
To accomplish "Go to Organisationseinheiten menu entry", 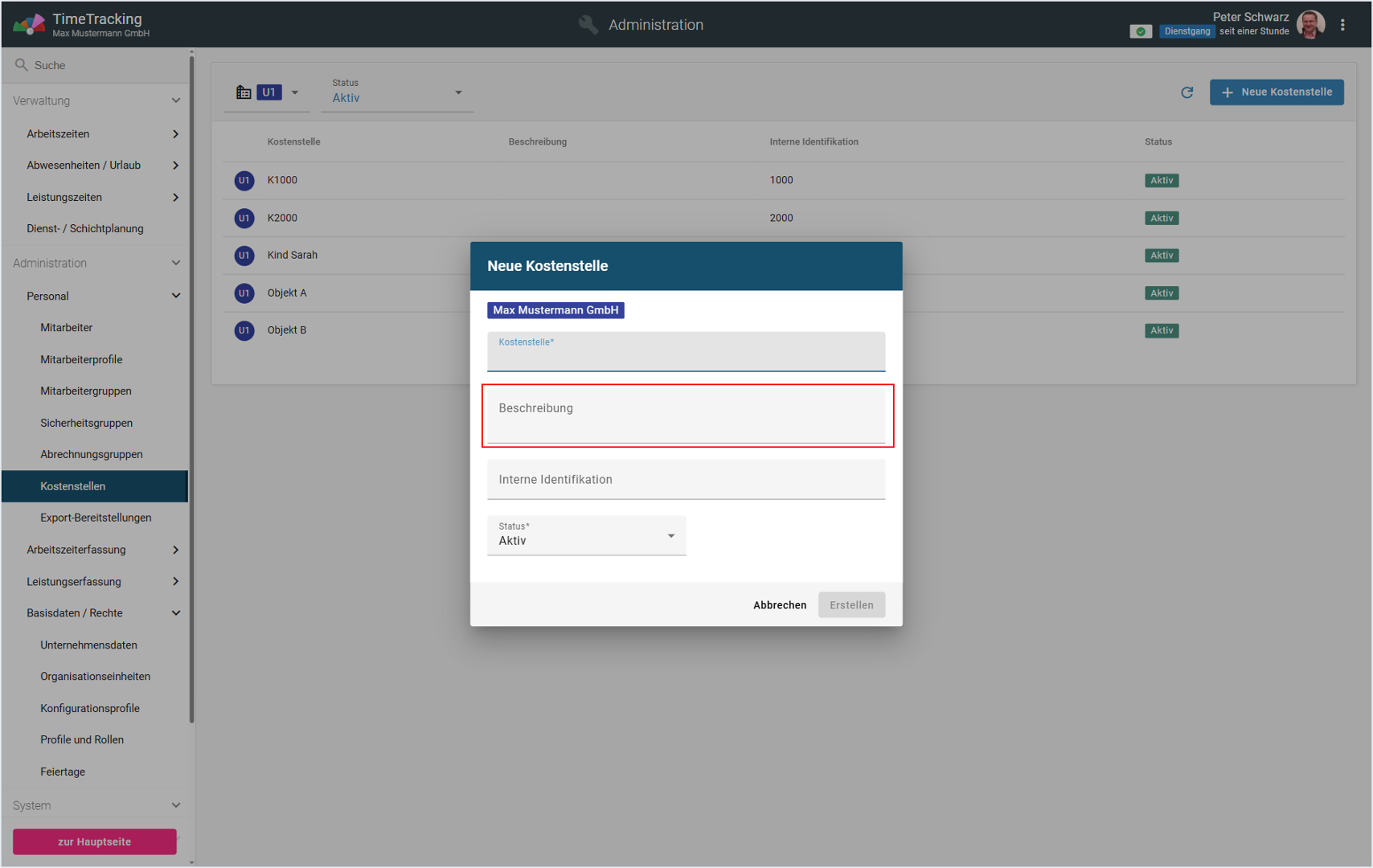I will tap(96, 676).
